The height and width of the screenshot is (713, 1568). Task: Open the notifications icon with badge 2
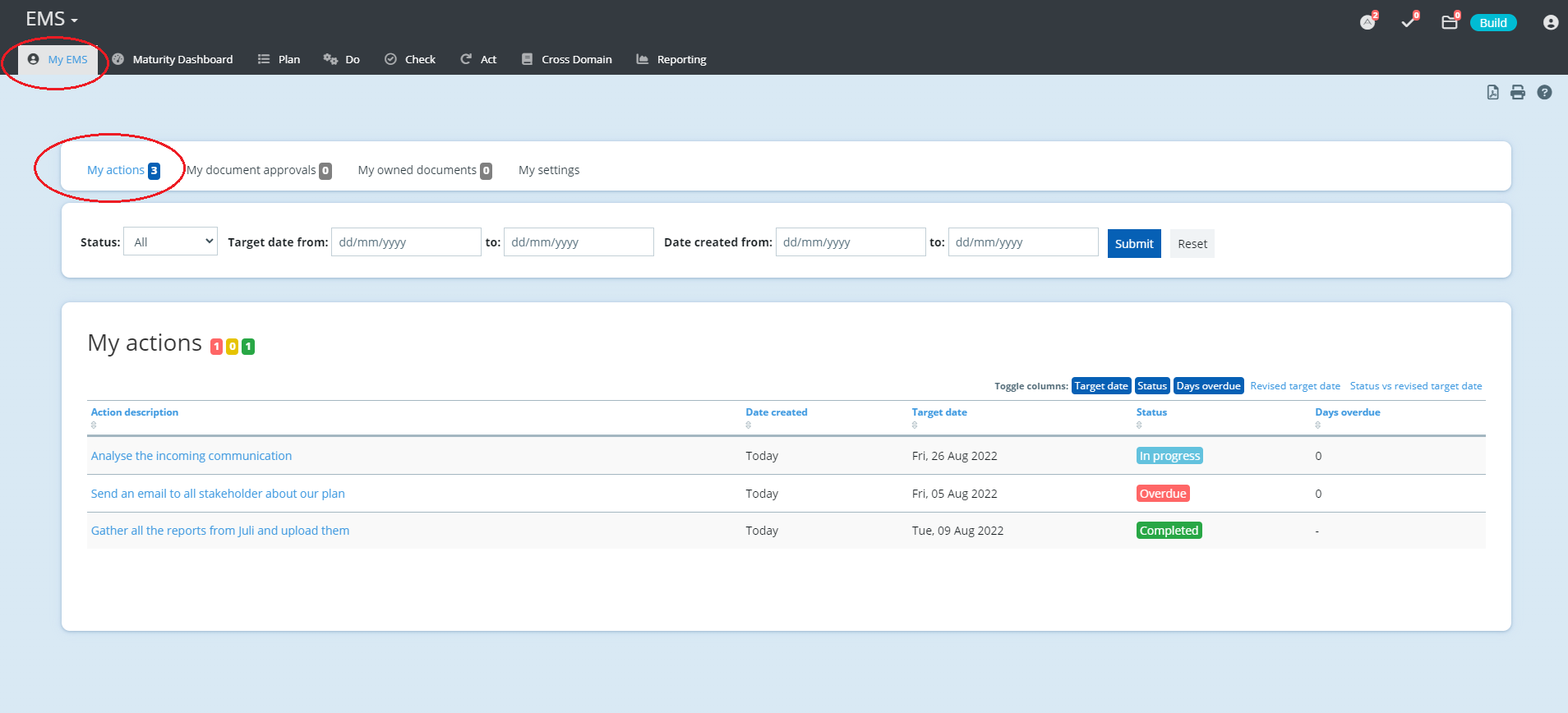1367,22
